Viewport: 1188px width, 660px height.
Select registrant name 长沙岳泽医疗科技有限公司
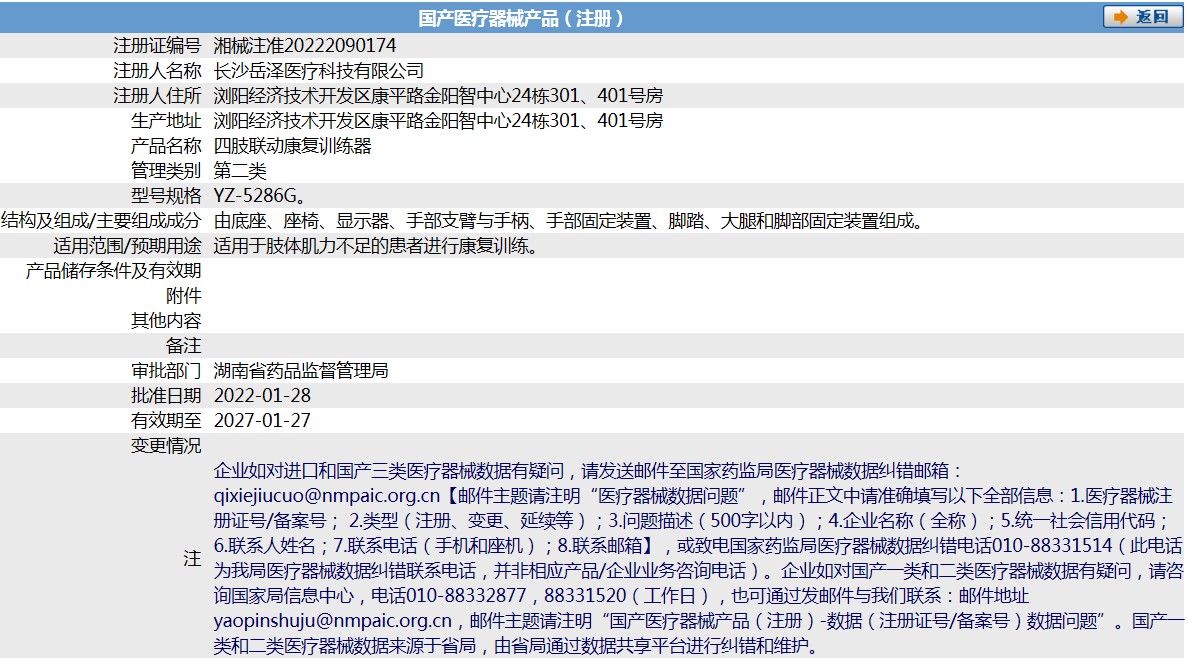pos(318,70)
